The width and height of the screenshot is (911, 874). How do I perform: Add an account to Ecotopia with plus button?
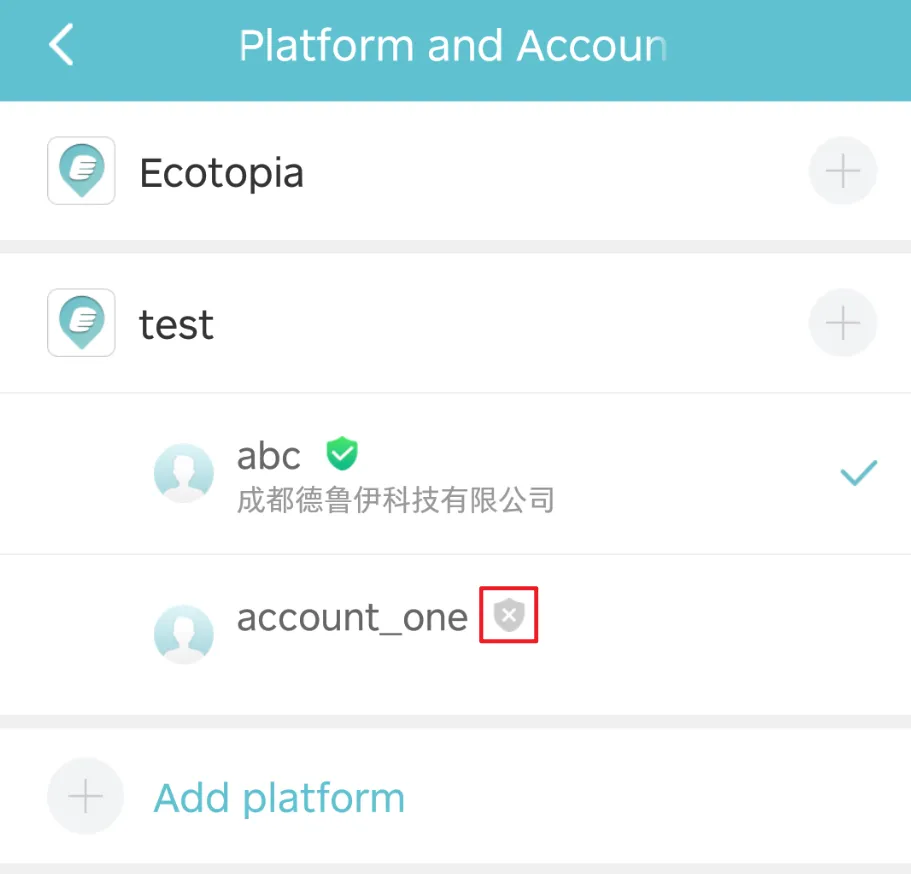843,171
